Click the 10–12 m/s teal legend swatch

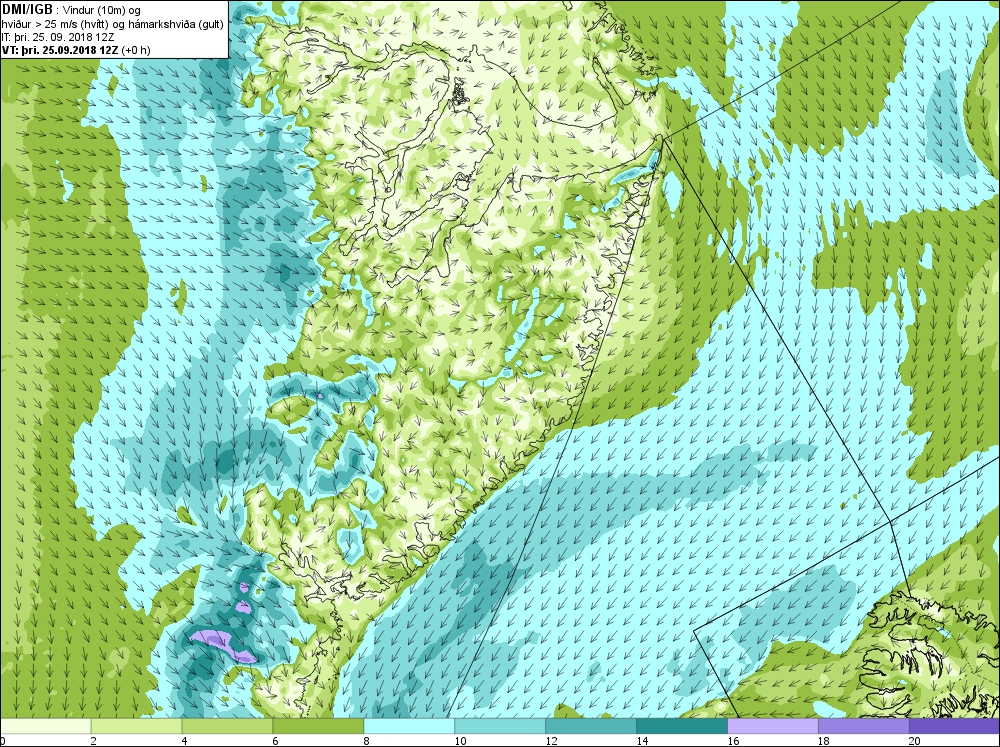[x=500, y=726]
